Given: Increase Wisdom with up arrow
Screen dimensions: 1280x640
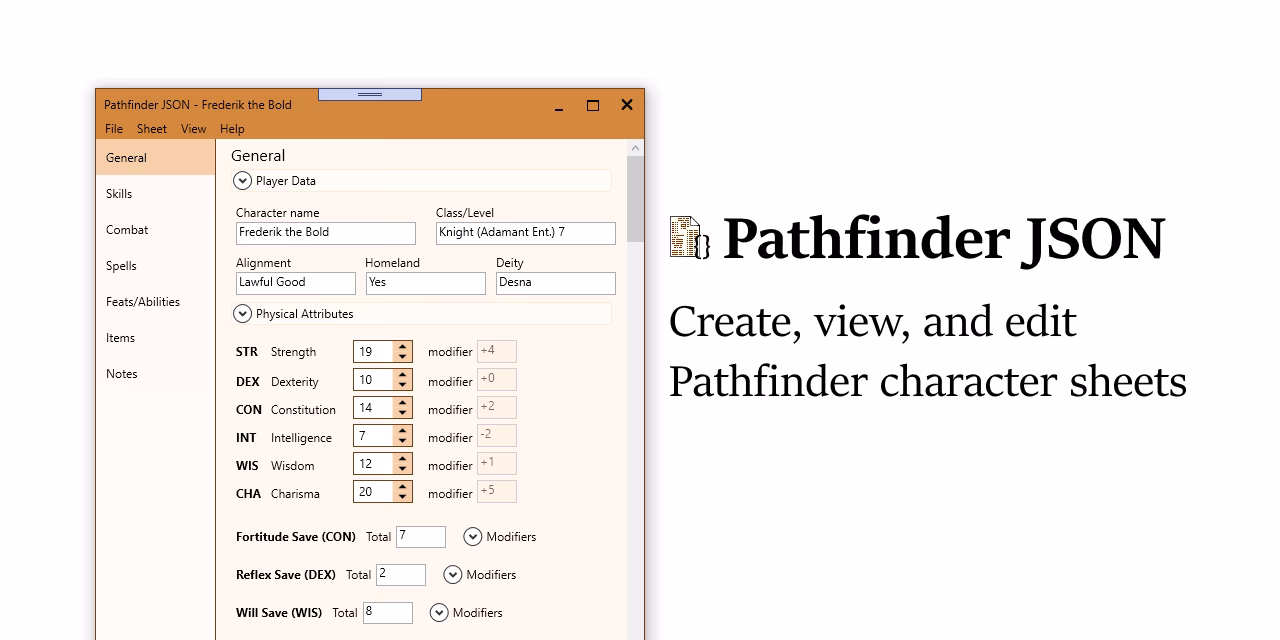Looking at the screenshot, I should 403,459.
